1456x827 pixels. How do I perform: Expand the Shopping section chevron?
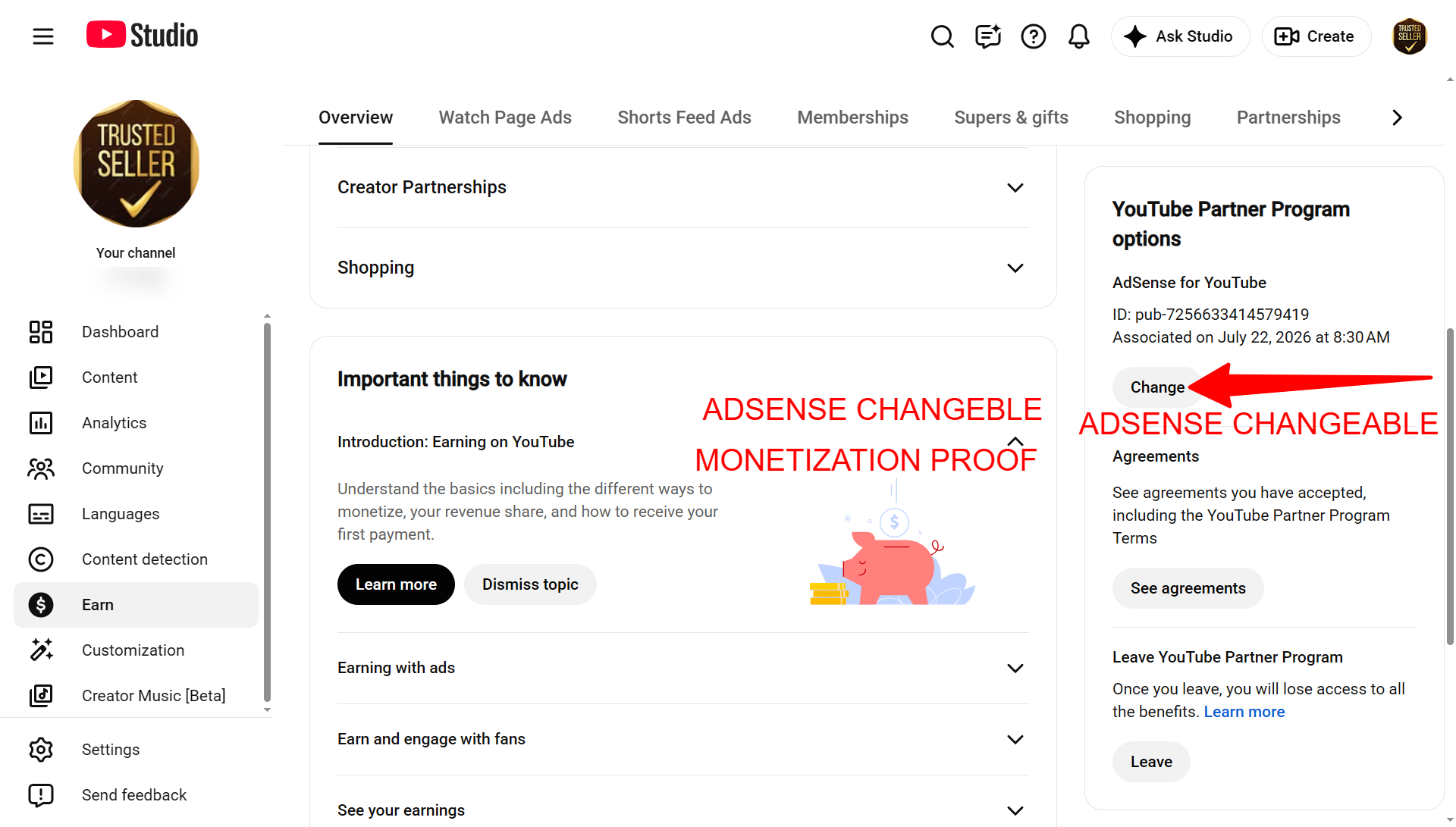point(1015,268)
